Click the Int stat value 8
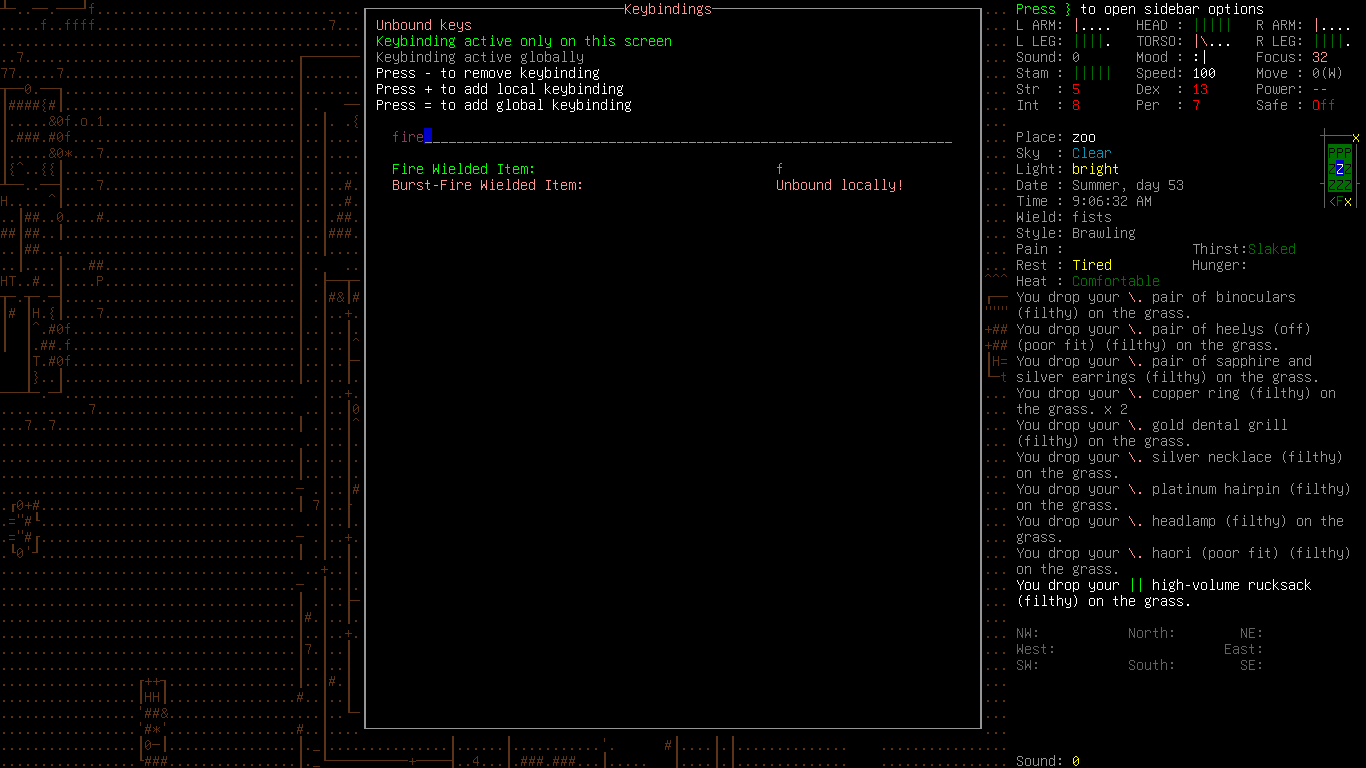This screenshot has width=1366, height=768. click(1076, 105)
